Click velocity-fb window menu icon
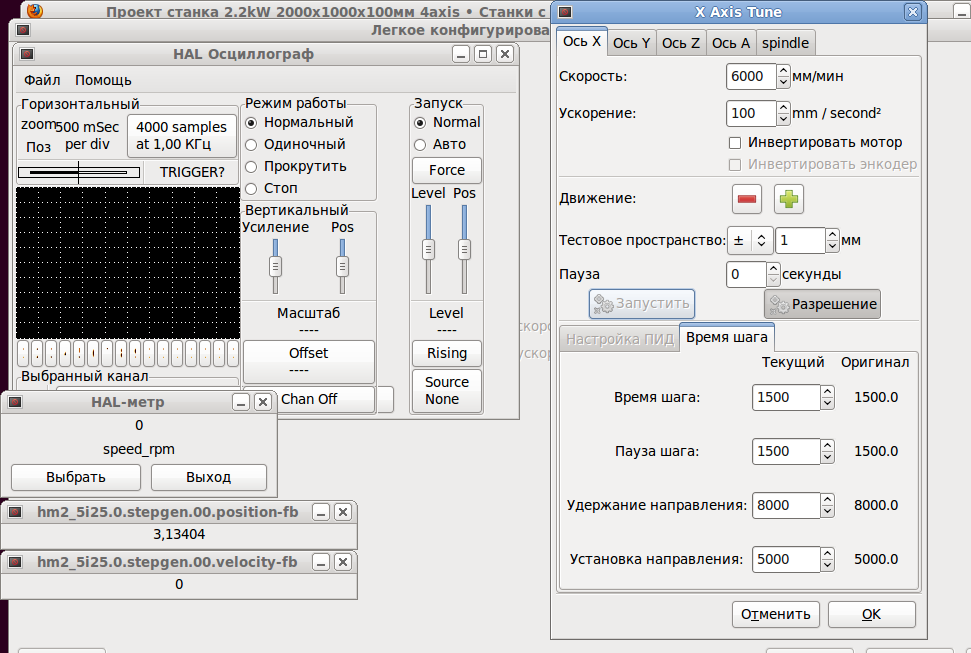 point(15,562)
